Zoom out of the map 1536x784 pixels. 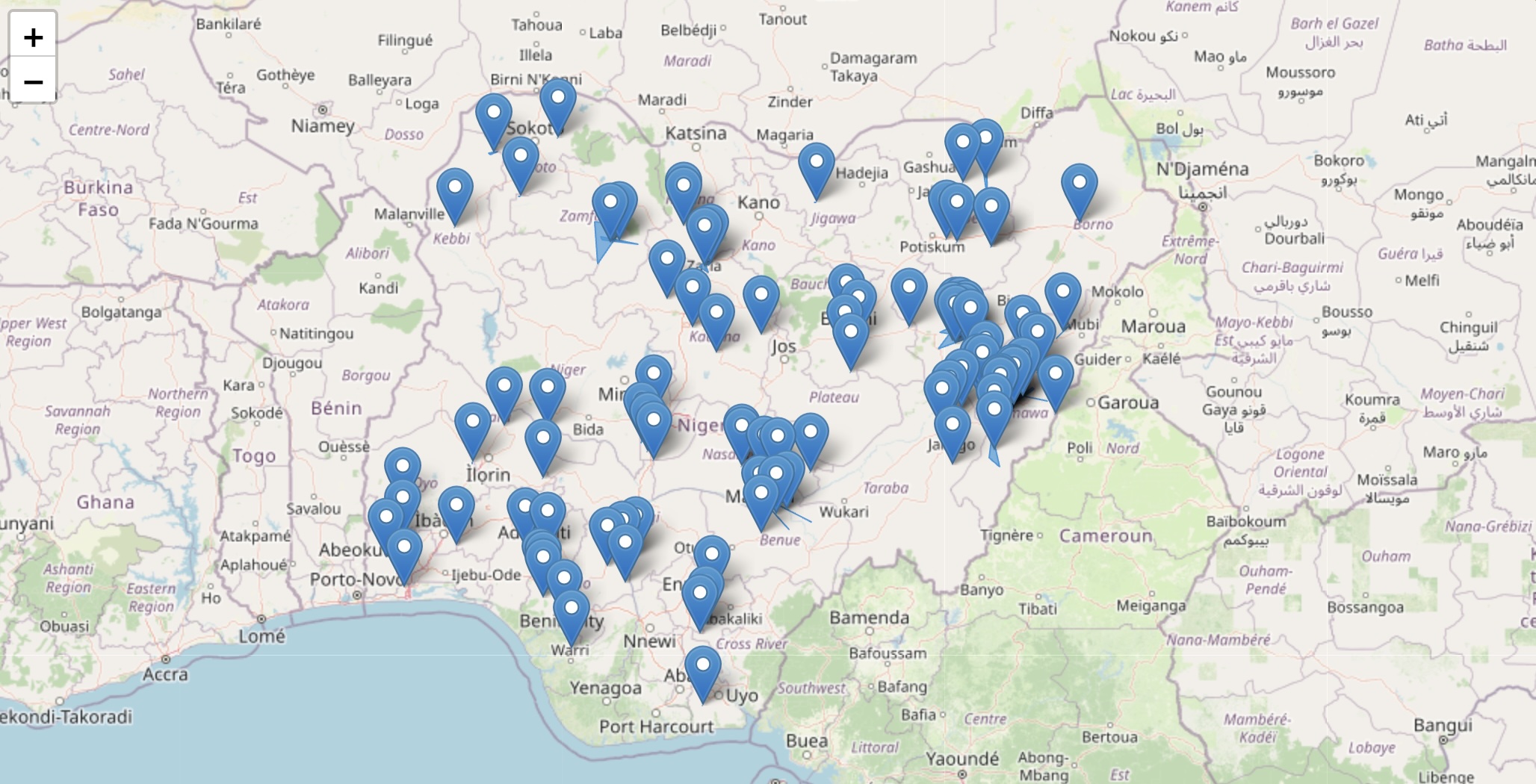(33, 81)
